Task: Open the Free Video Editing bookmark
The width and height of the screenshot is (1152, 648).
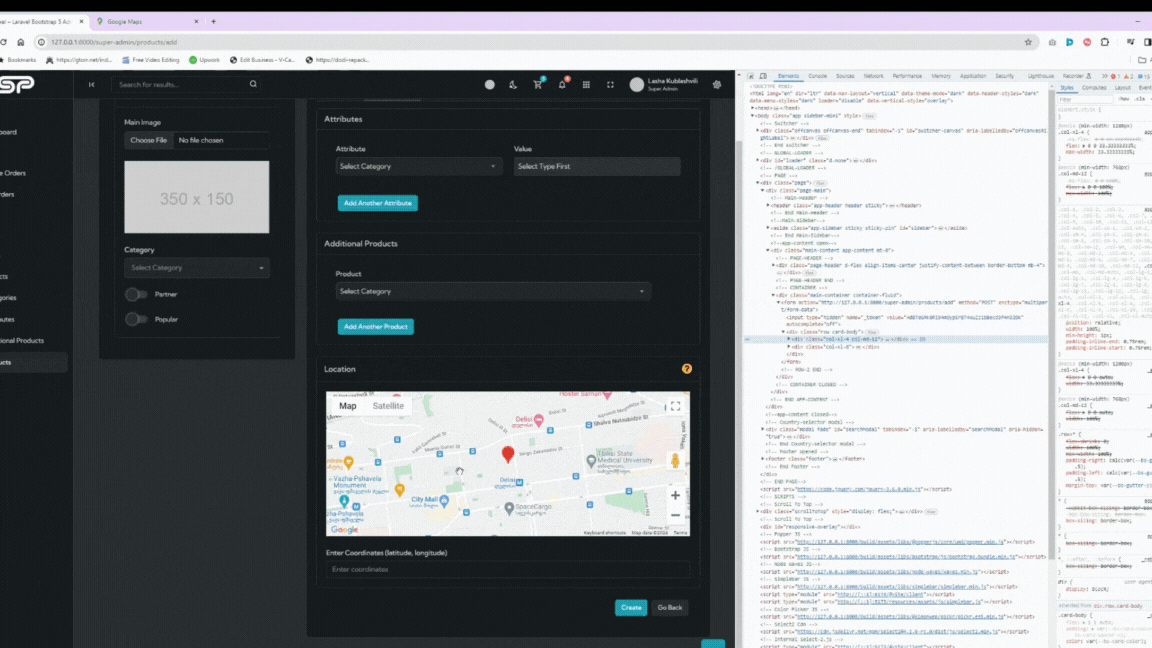Action: pyautogui.click(x=151, y=60)
